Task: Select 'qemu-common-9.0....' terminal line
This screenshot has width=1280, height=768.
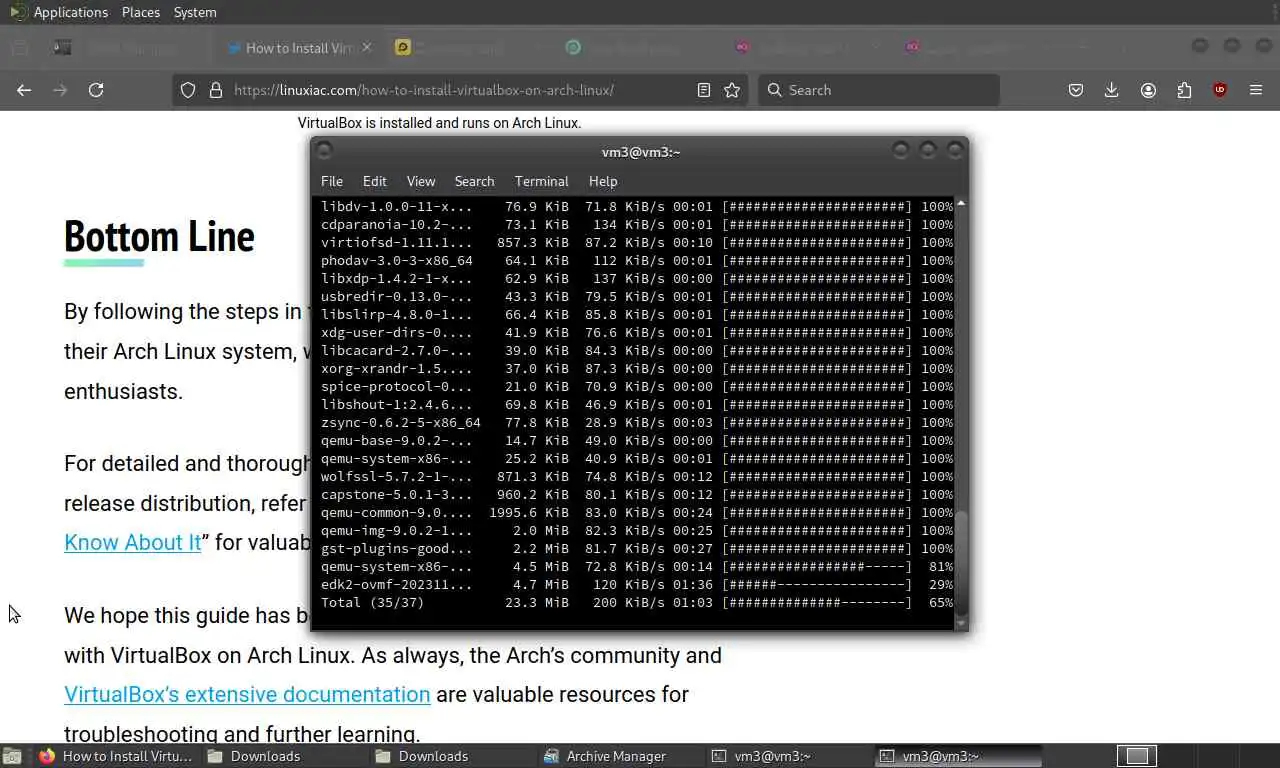Action: tap(636, 513)
